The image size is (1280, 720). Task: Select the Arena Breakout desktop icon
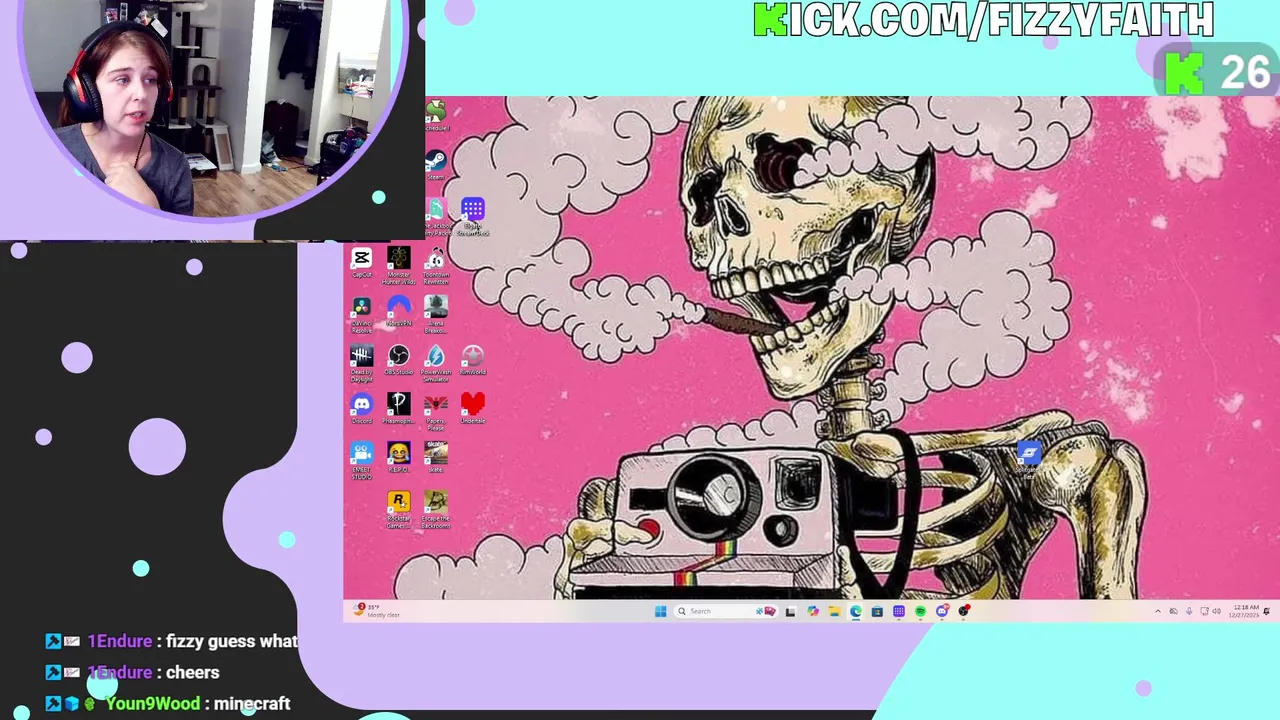435,314
